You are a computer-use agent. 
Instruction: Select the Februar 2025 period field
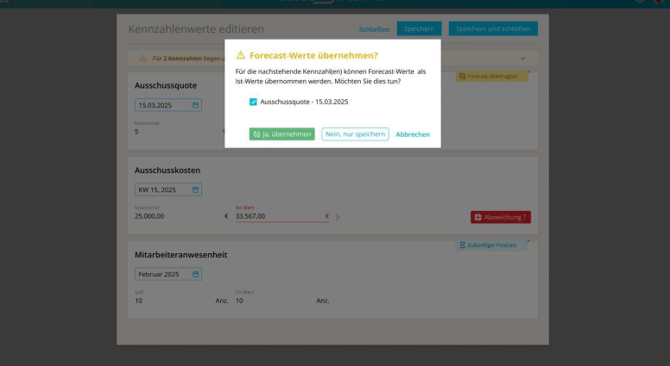point(168,274)
